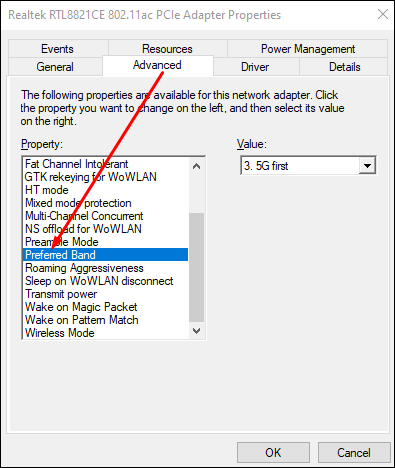Click the property list scrollbar thumb

(x=197, y=268)
